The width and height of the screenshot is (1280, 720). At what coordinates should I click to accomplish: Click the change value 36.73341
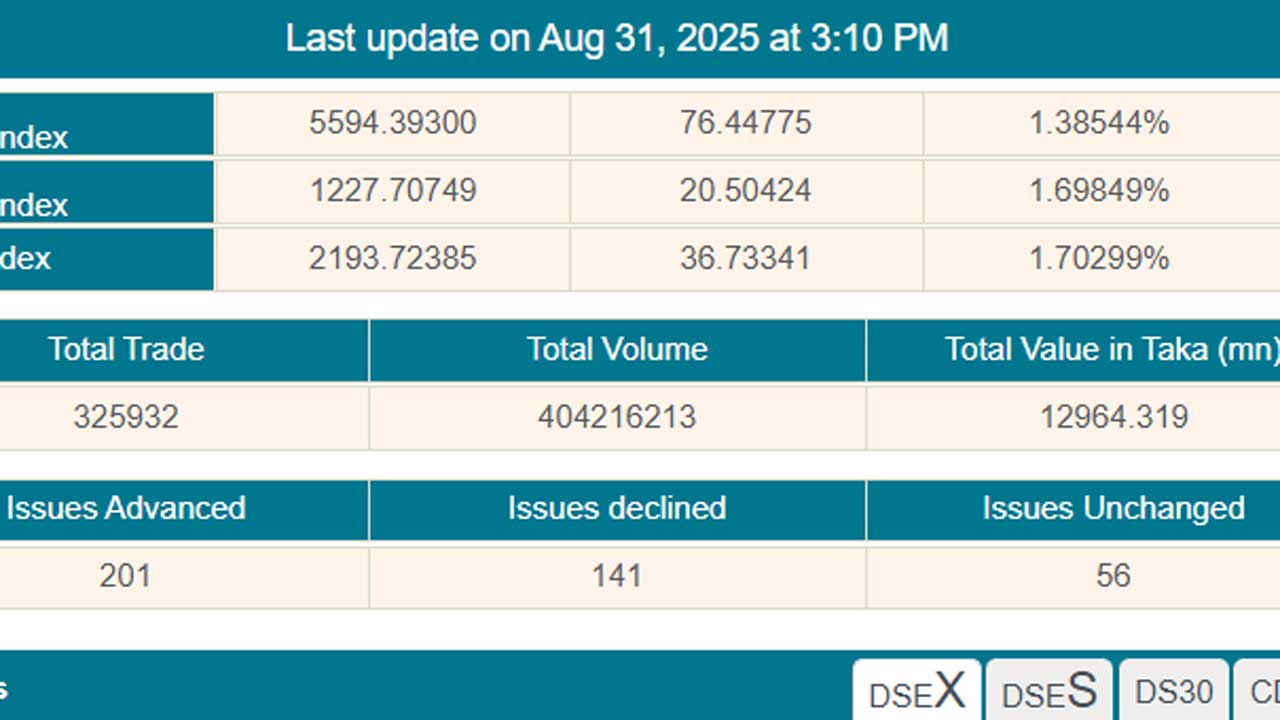[x=746, y=258]
